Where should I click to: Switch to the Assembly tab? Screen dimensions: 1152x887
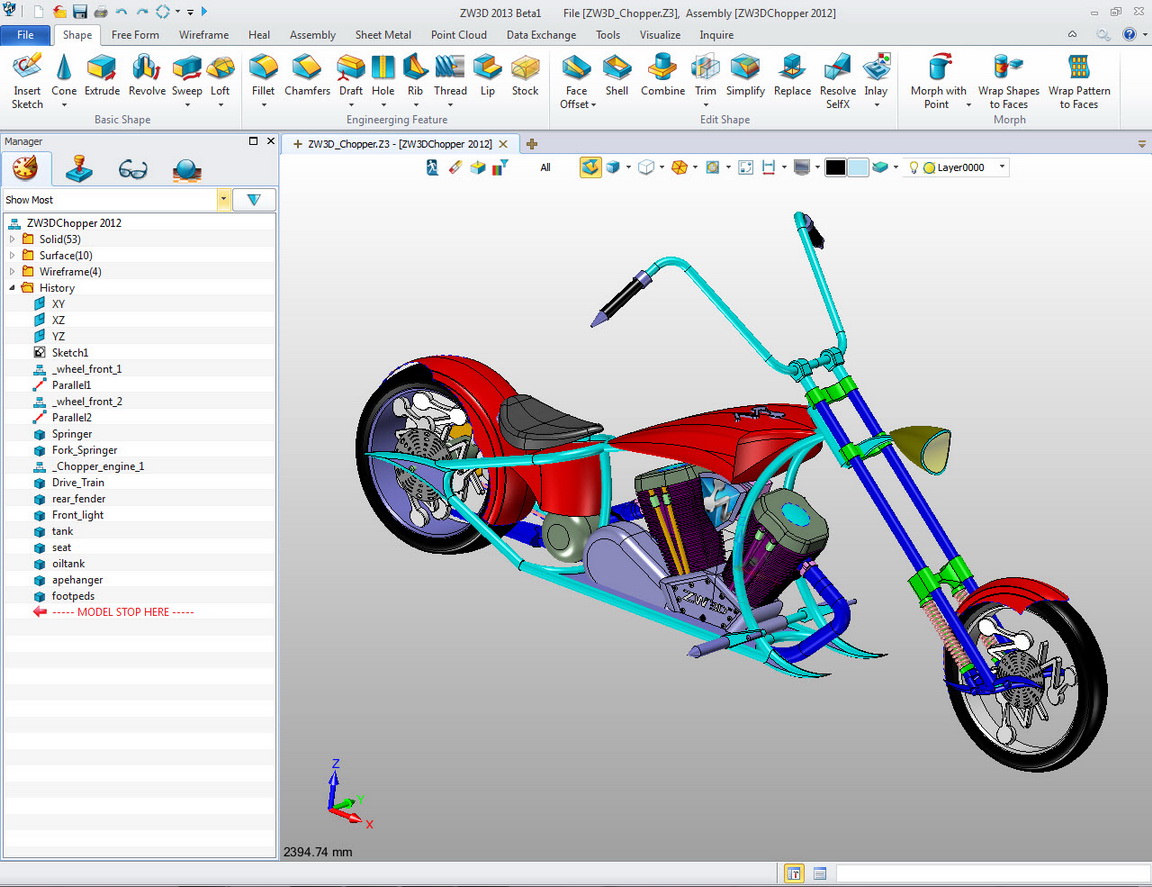point(312,35)
